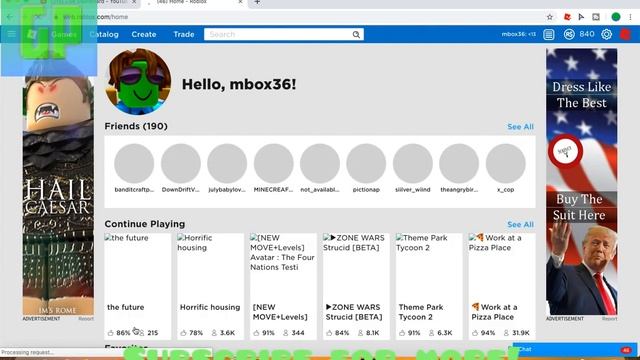Open the Work at a Pizza Place card

pos(502,286)
